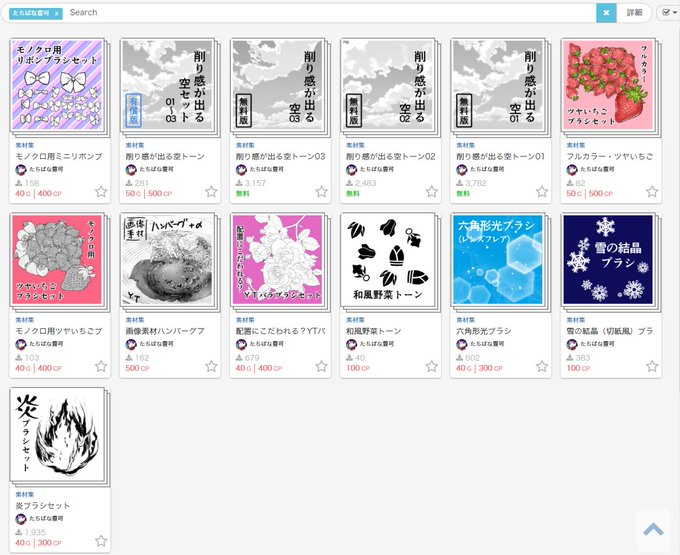680x555 pixels.
Task: Click author name under 配置にこだわれる?YTバ
Action: click(x=266, y=344)
